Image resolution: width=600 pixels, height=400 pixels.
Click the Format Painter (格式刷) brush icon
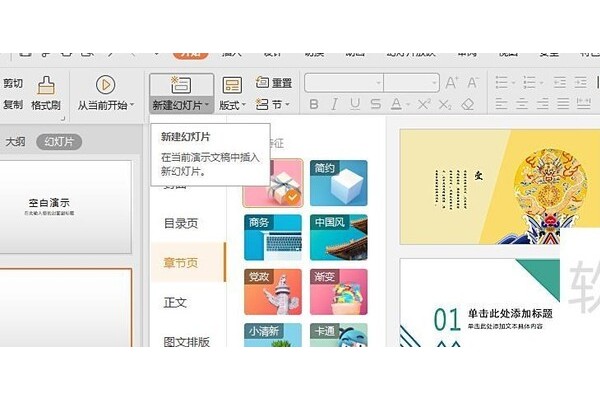(x=46, y=86)
